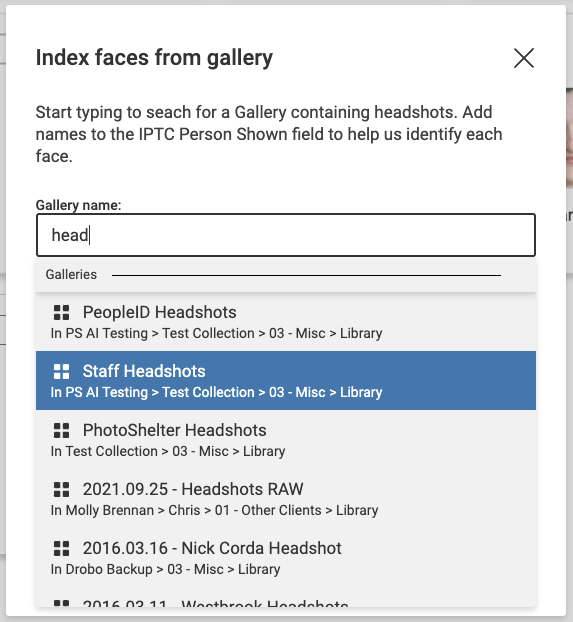The height and width of the screenshot is (622, 573).
Task: Select 2021.09.25 - Headshots RAW gallery
Action: pyautogui.click(x=286, y=499)
